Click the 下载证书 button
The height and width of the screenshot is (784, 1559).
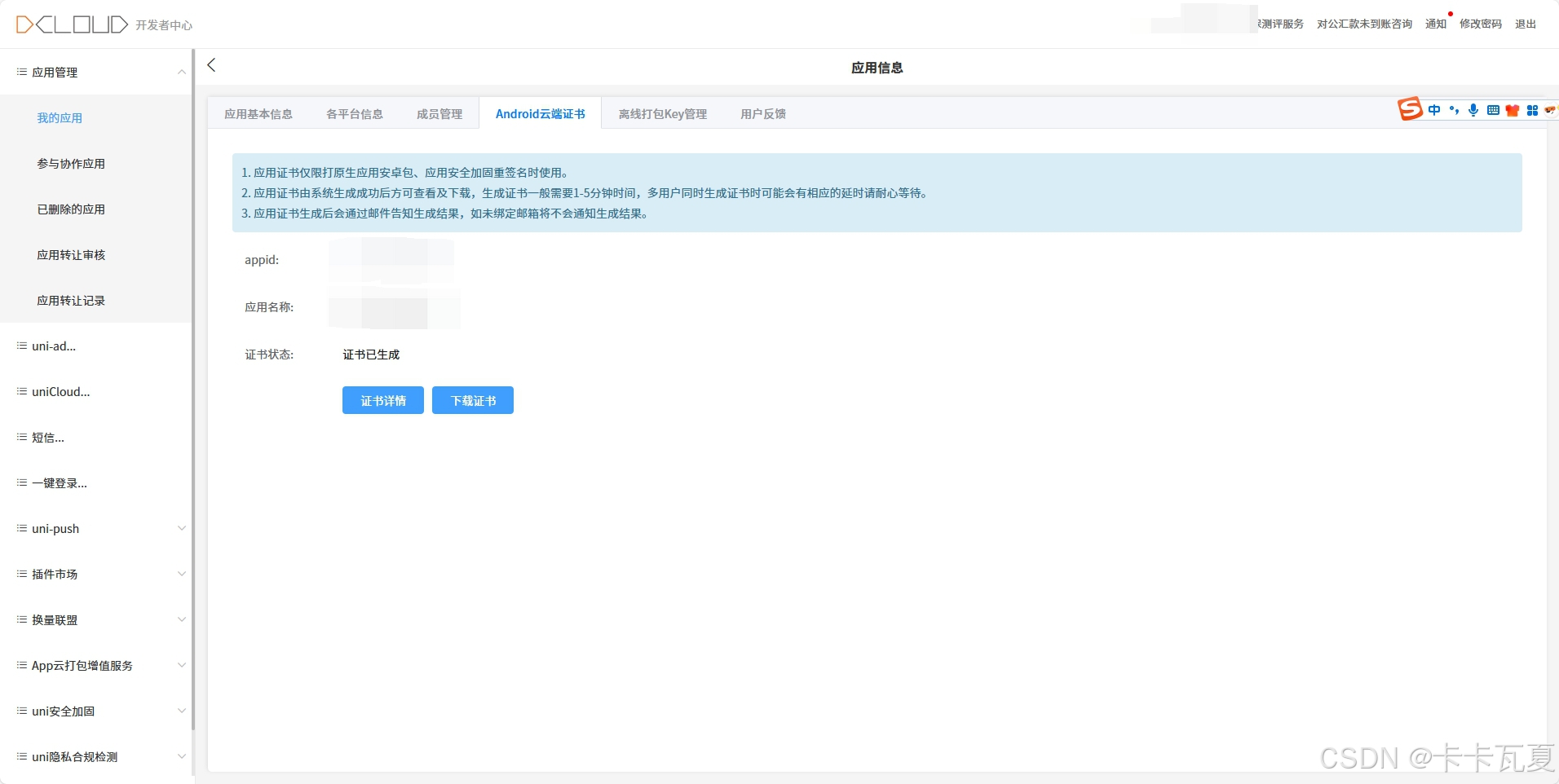tap(472, 400)
